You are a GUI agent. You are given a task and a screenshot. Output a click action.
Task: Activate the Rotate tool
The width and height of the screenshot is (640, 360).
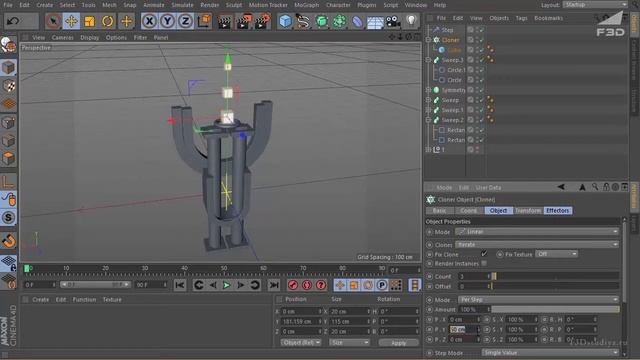[107, 21]
